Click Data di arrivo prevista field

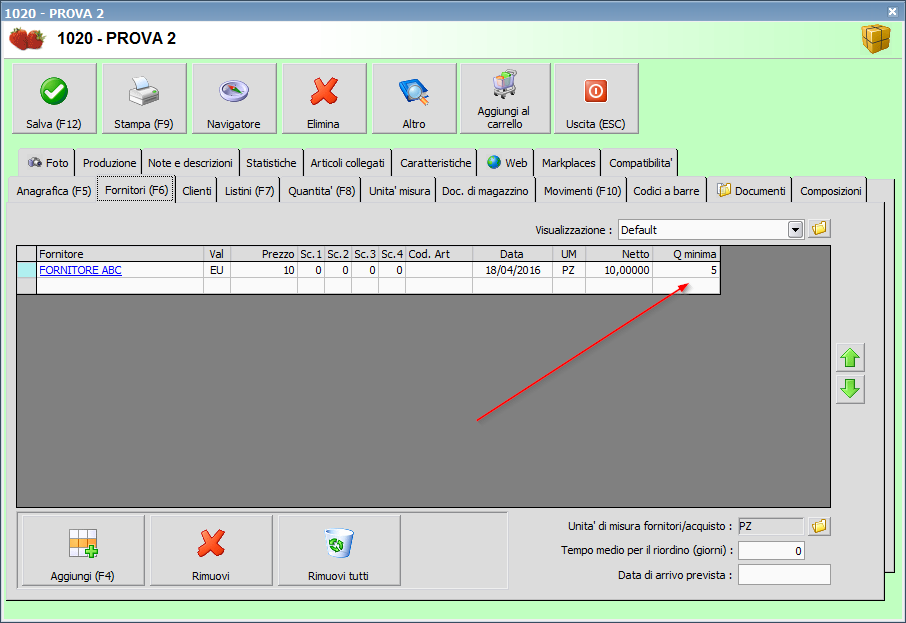784,575
